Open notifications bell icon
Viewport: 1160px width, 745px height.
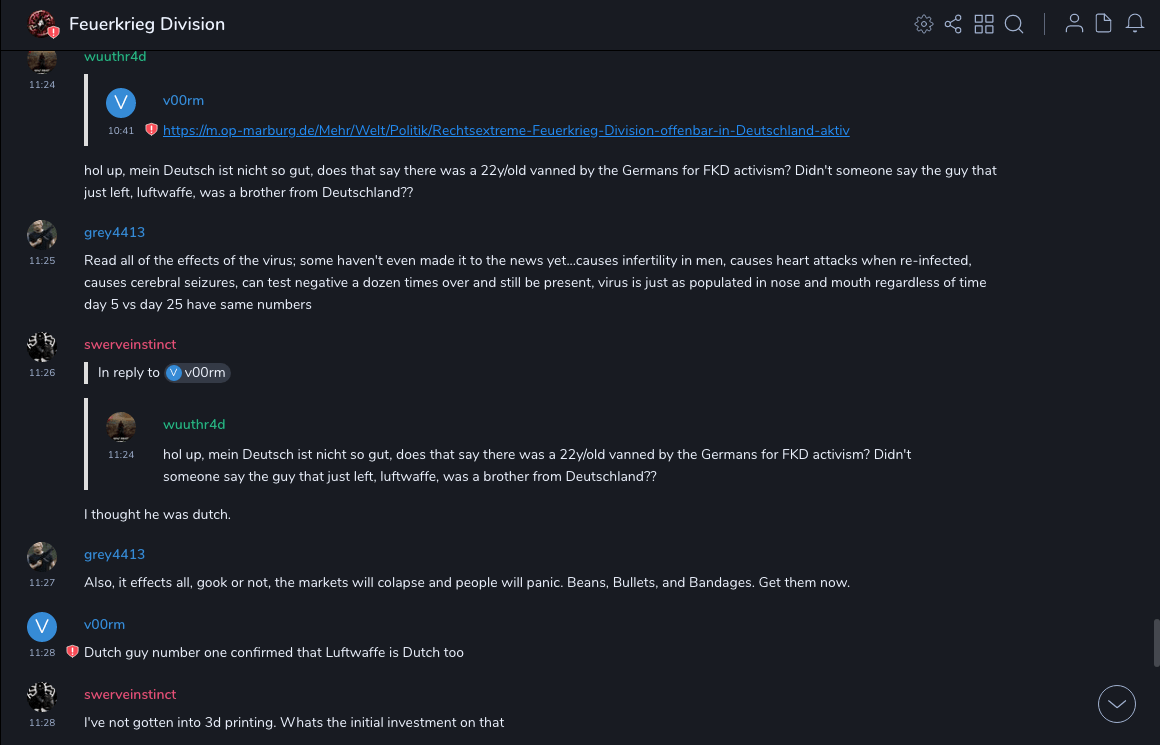(x=1135, y=24)
